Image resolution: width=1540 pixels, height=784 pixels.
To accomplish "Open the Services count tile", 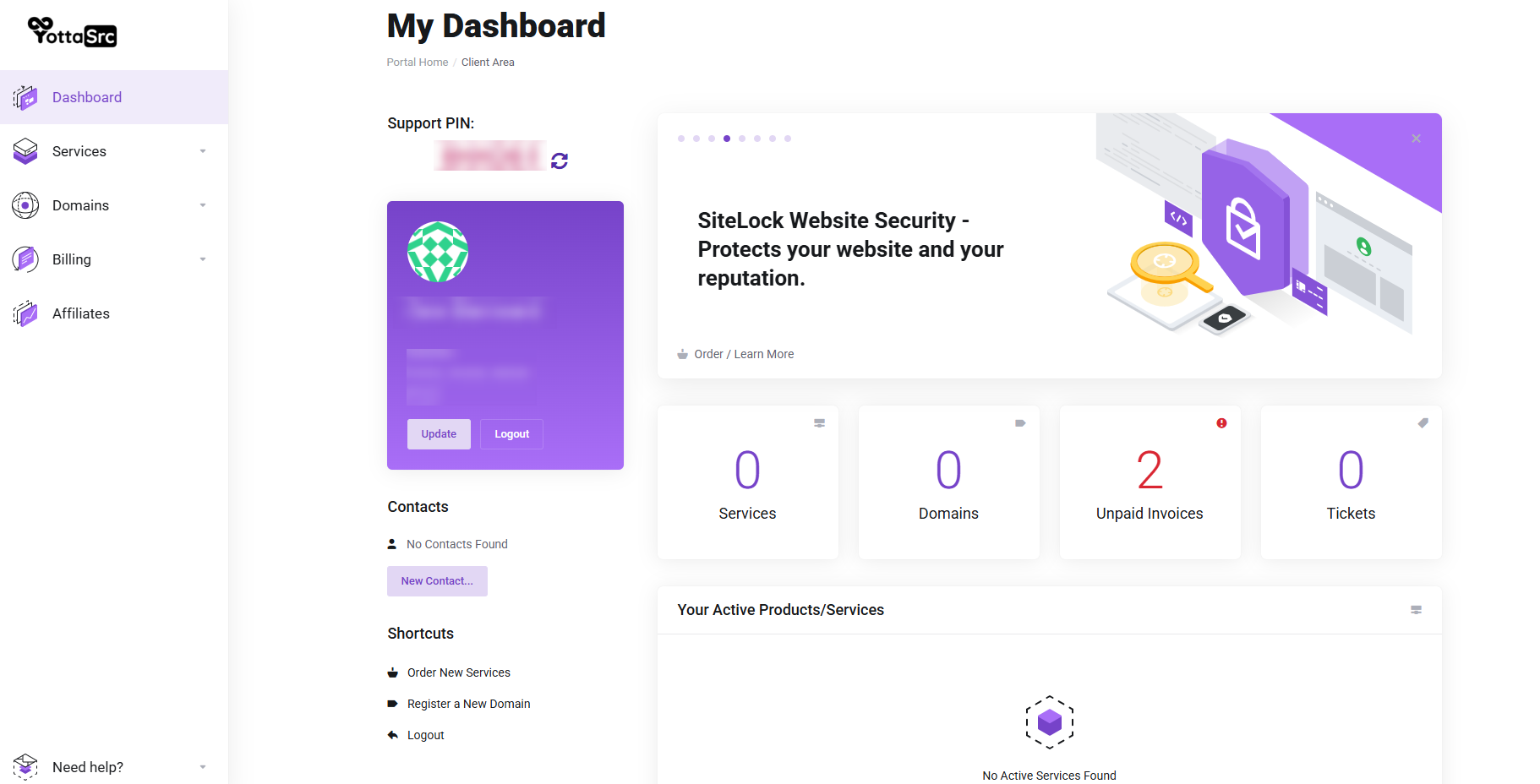I will (748, 482).
